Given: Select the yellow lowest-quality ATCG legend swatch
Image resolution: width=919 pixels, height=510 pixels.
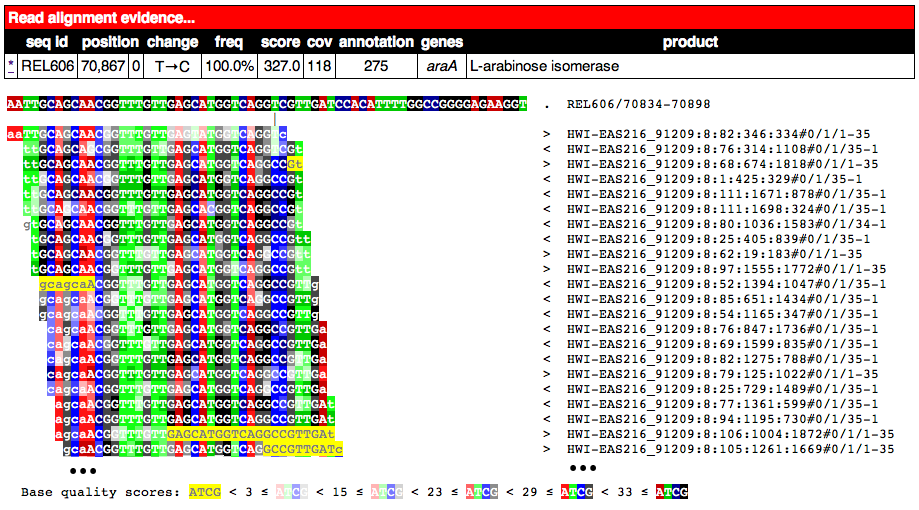Looking at the screenshot, I should [204, 492].
